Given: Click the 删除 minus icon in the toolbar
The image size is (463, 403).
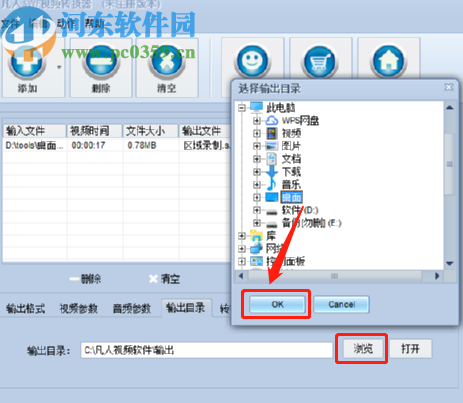Looking at the screenshot, I should tap(101, 63).
